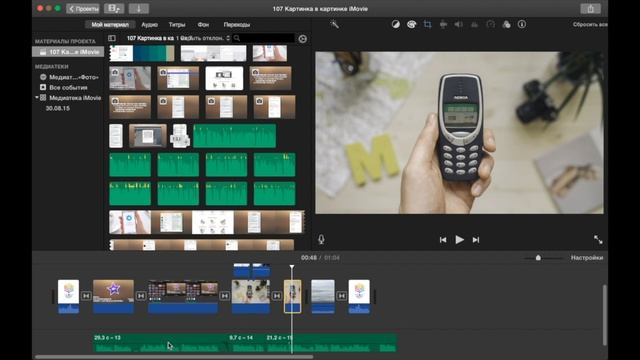Click transition icon before selected phone clip
This screenshot has width=640, height=360.
[277, 296]
